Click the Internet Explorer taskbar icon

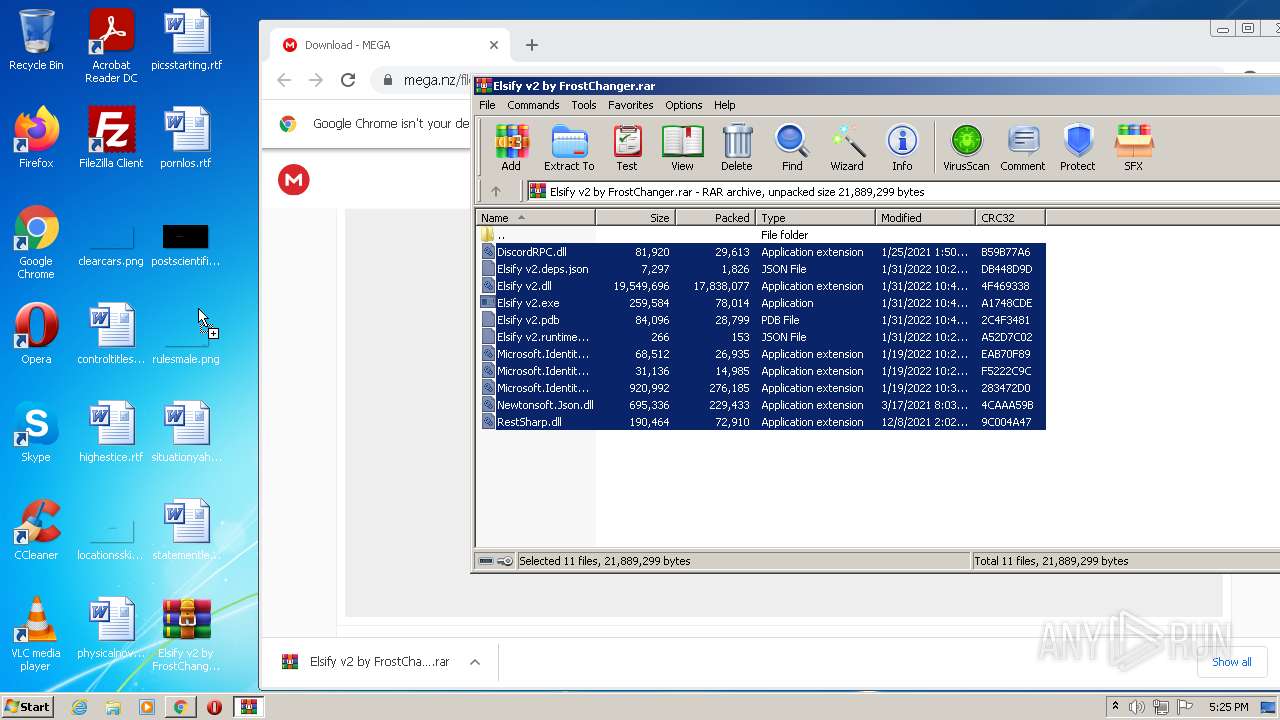click(80, 707)
